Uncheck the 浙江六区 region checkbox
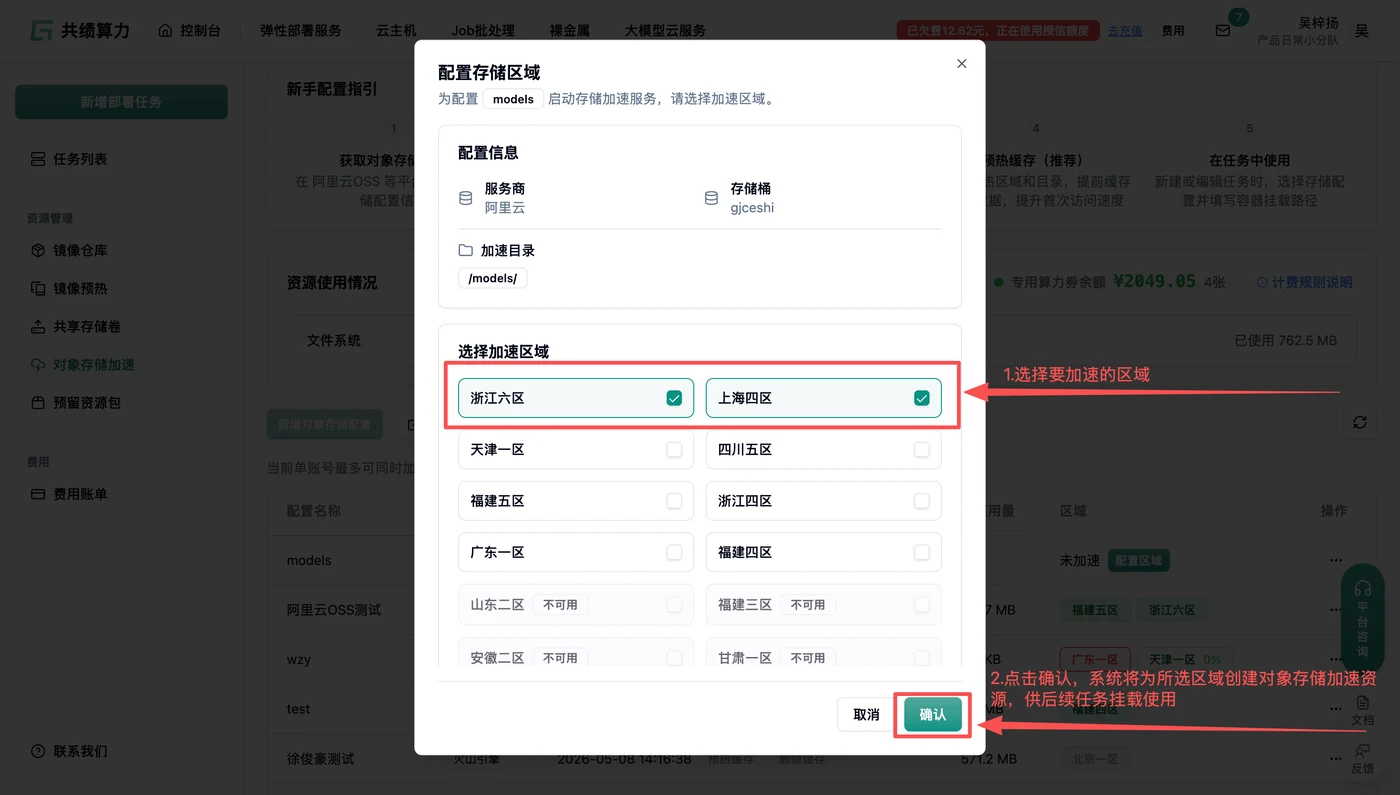 pyautogui.click(x=674, y=398)
